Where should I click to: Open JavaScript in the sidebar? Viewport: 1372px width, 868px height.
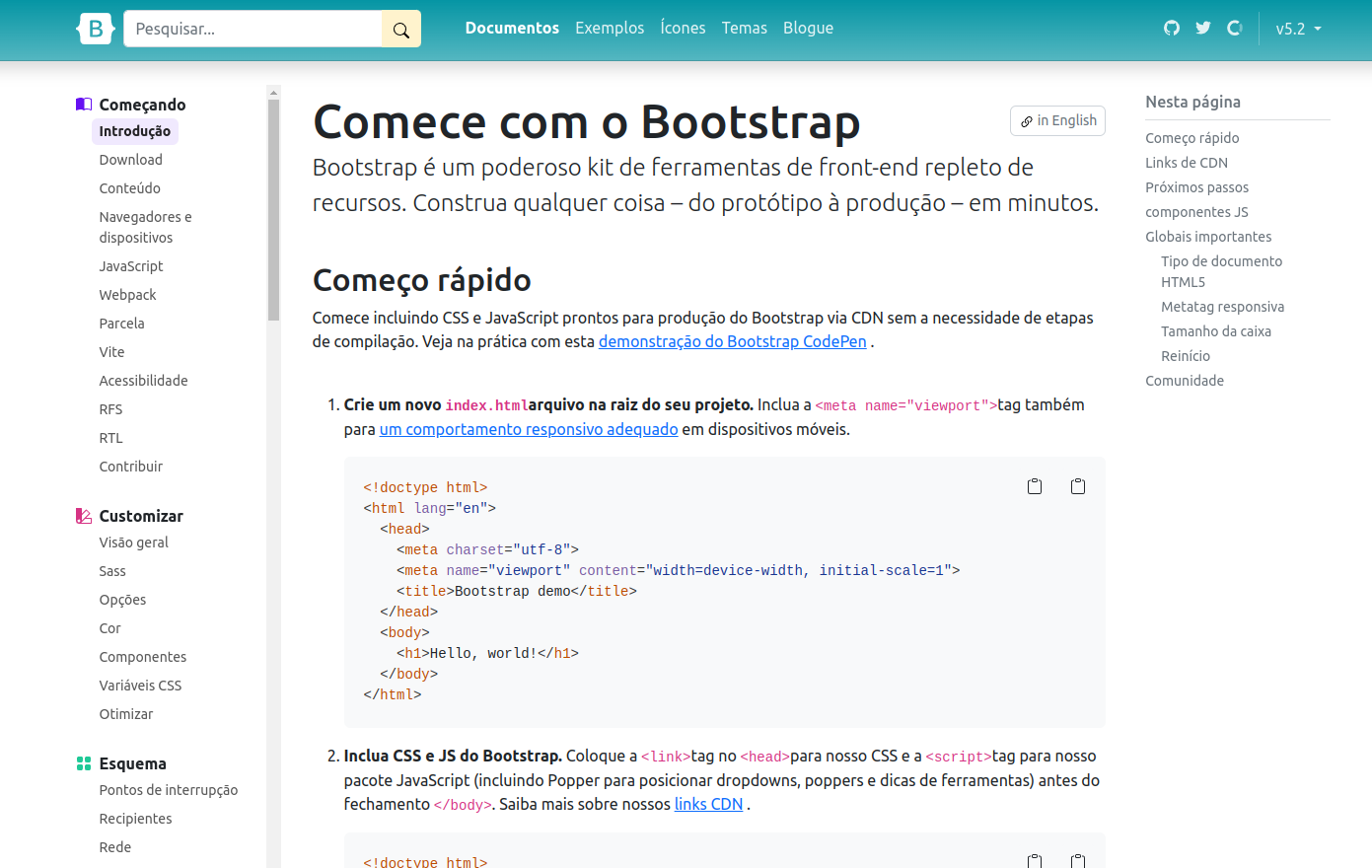point(130,266)
